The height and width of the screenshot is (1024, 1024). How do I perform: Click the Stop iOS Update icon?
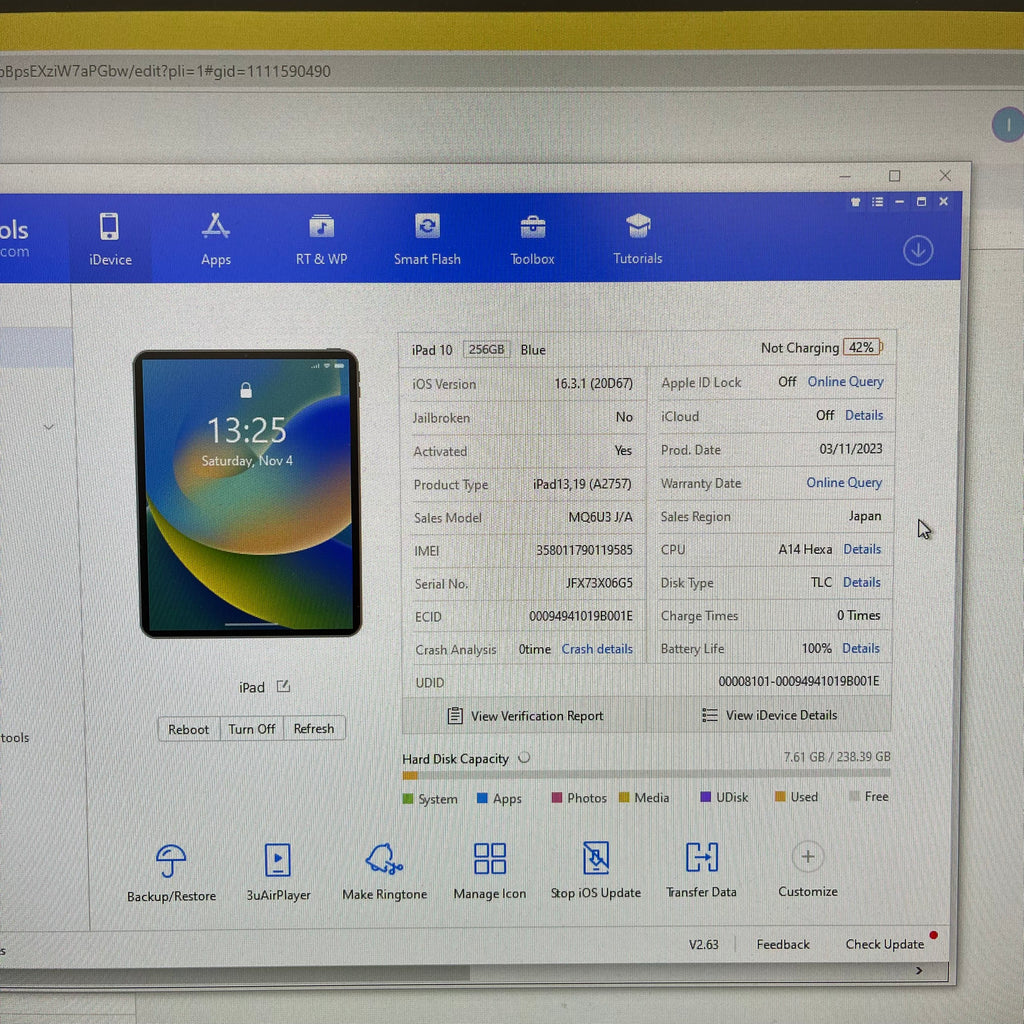[596, 857]
